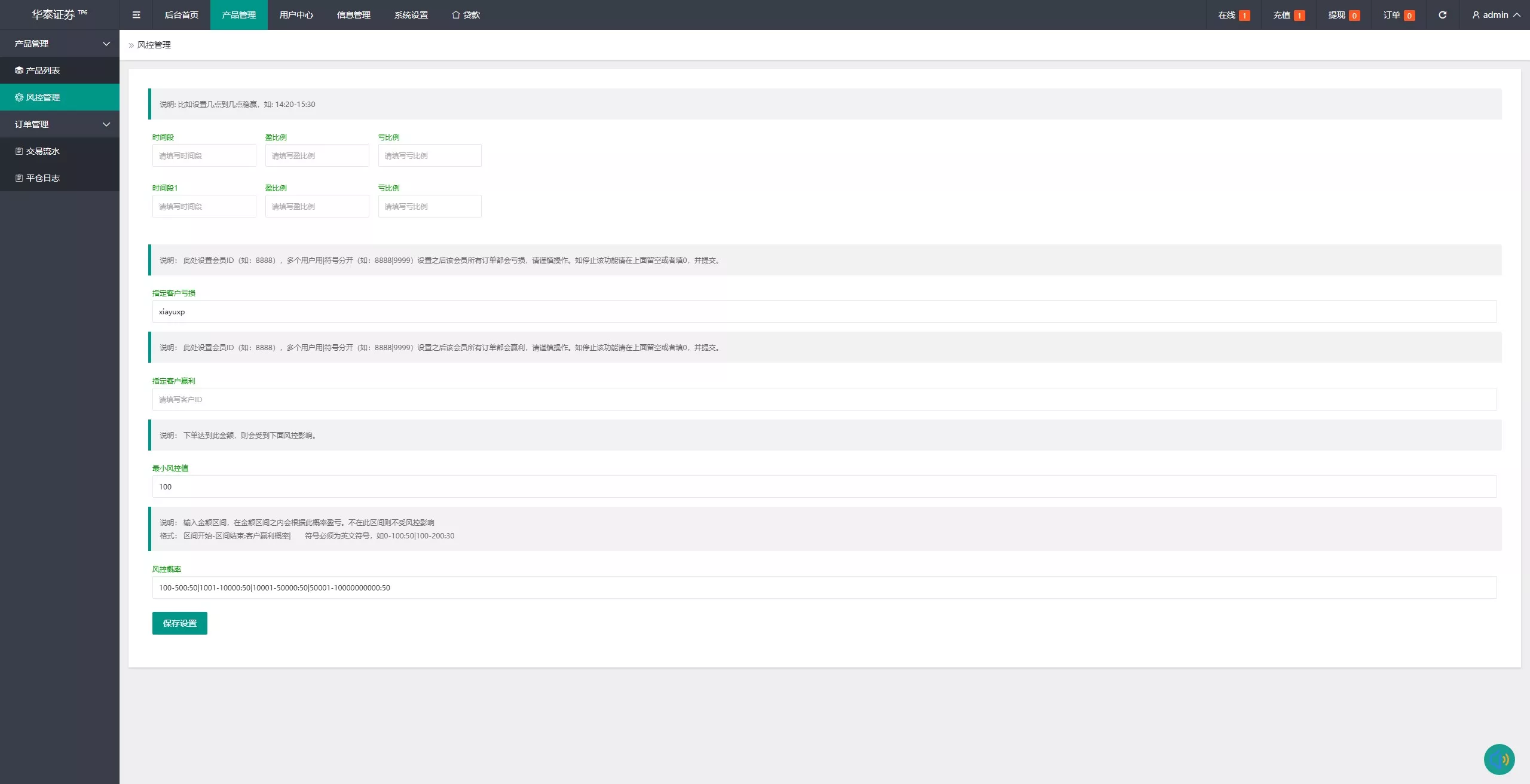Click the refresh icon in top bar
Screen dimensions: 1530x784
pos(1442,15)
